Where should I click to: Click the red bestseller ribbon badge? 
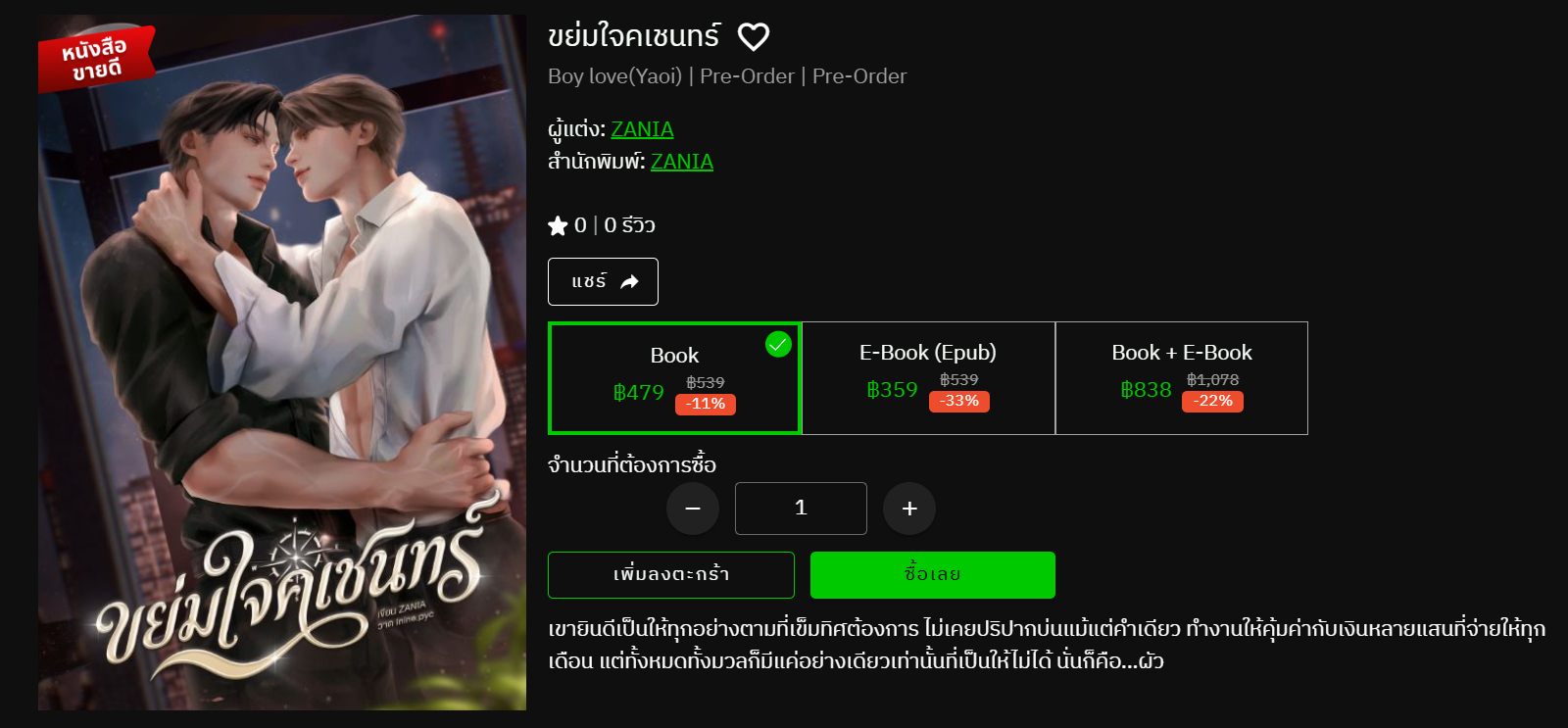tap(96, 58)
